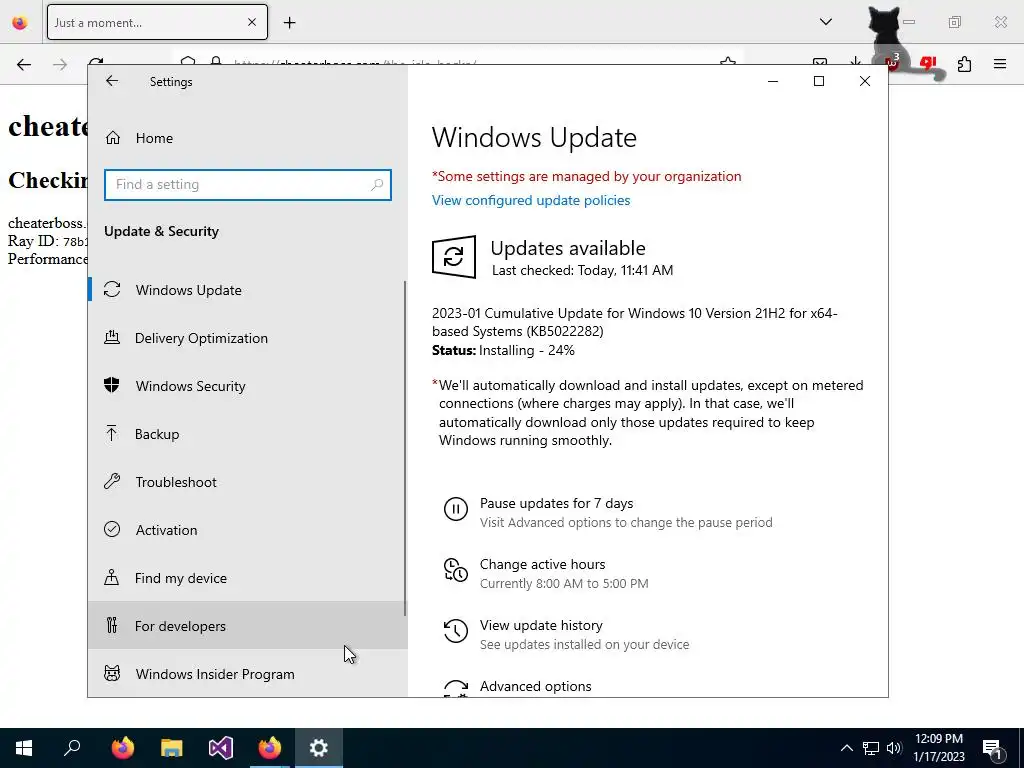Viewport: 1024px width, 768px height.
Task: Click the large Updates available refresh icon
Action: pos(454,257)
